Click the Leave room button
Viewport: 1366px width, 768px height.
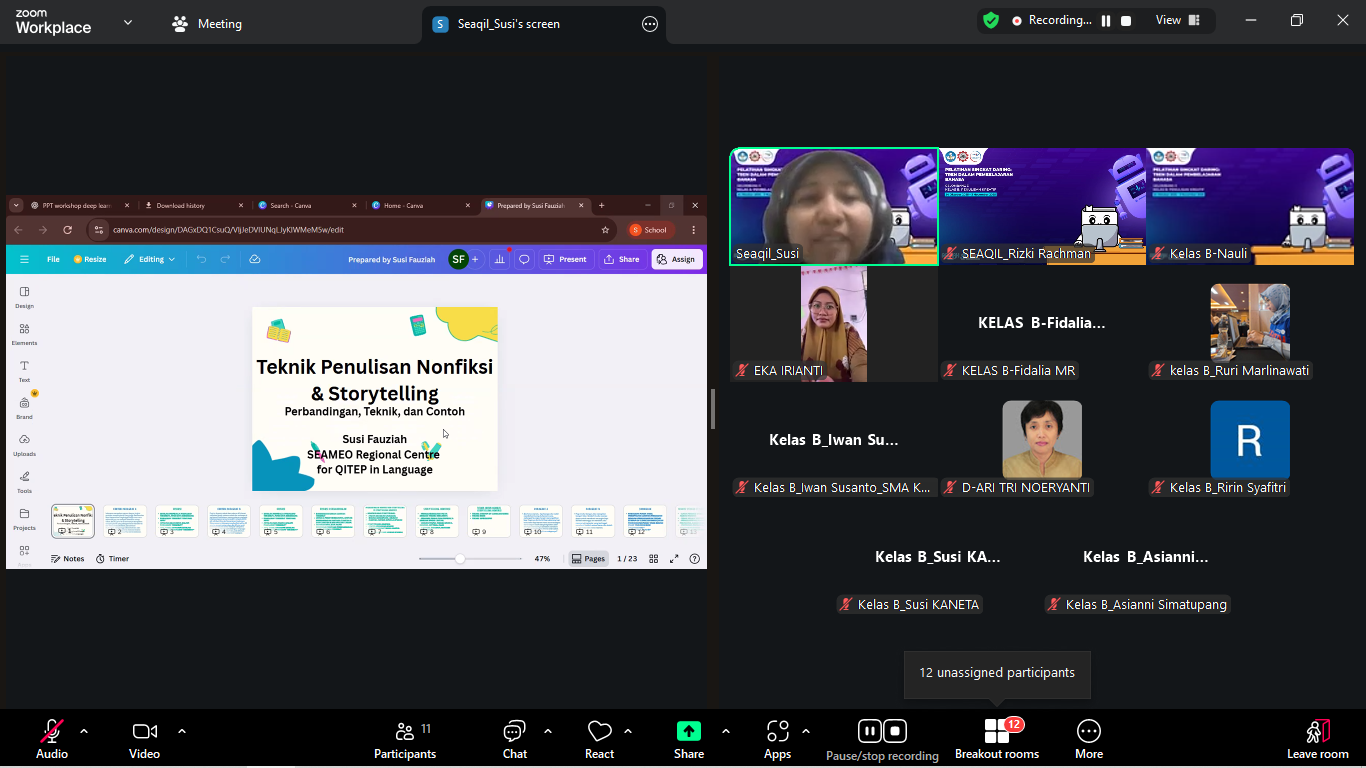pyautogui.click(x=1317, y=738)
